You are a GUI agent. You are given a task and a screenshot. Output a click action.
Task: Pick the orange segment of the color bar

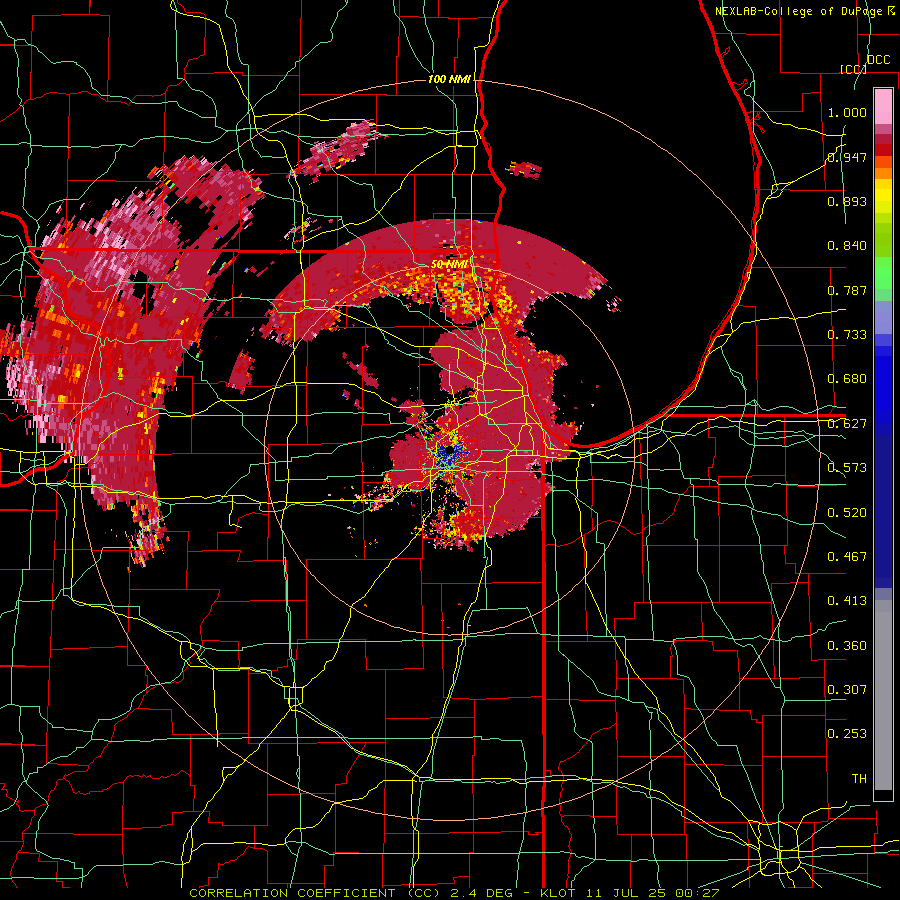[883, 173]
